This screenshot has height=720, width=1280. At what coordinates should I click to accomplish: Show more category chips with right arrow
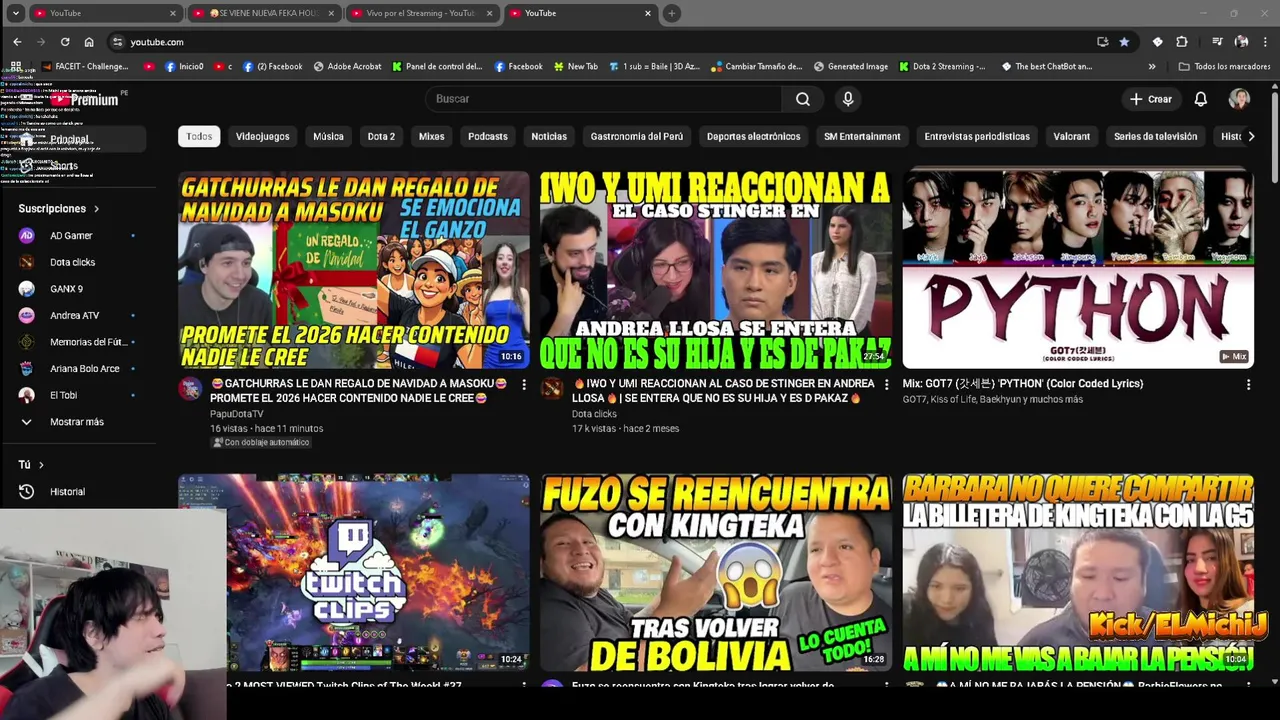coord(1250,136)
